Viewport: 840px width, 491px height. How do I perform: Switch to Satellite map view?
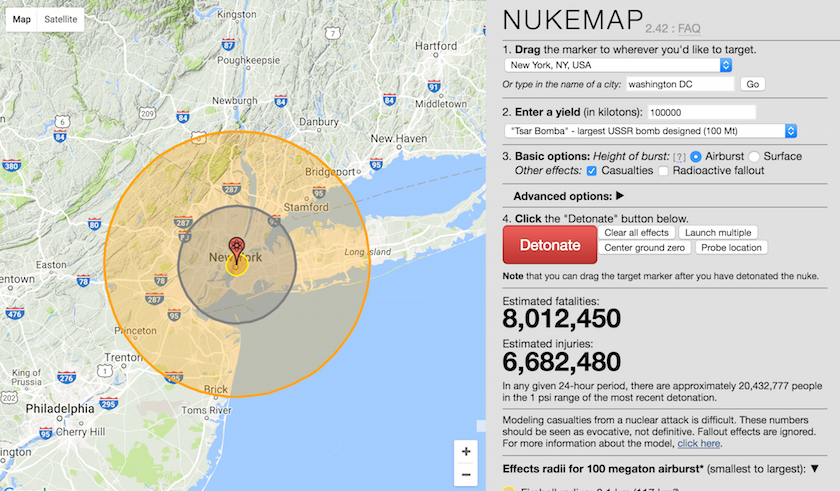click(59, 19)
